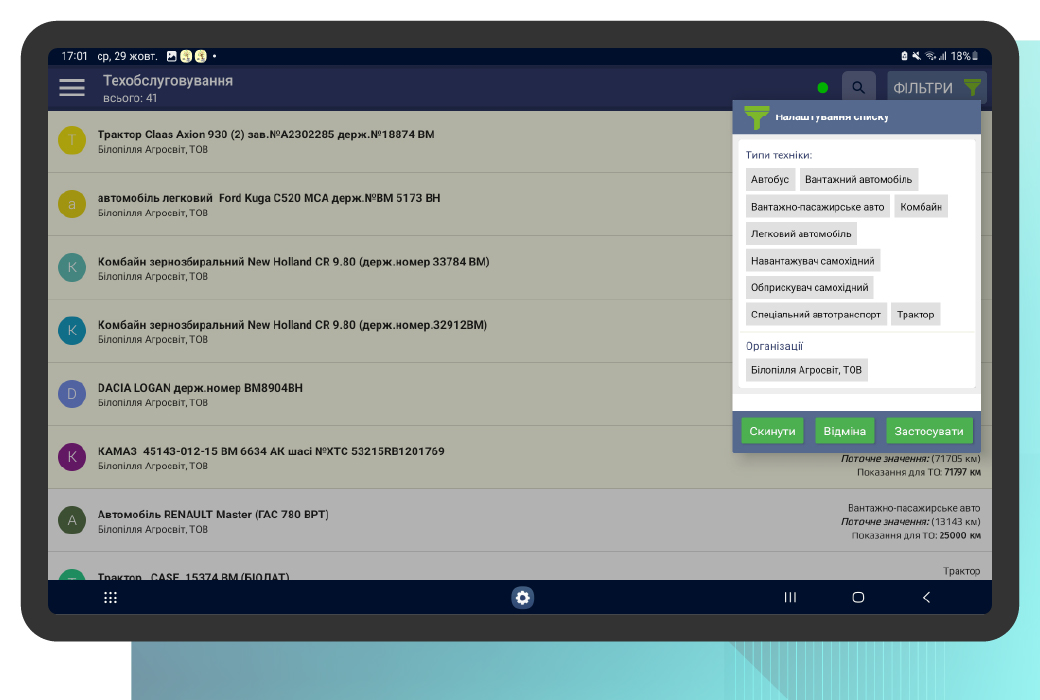Screen dimensions: 1040x700
Task: Select Білопілля Агросвіт, ТОВ organization chip
Action: (806, 369)
